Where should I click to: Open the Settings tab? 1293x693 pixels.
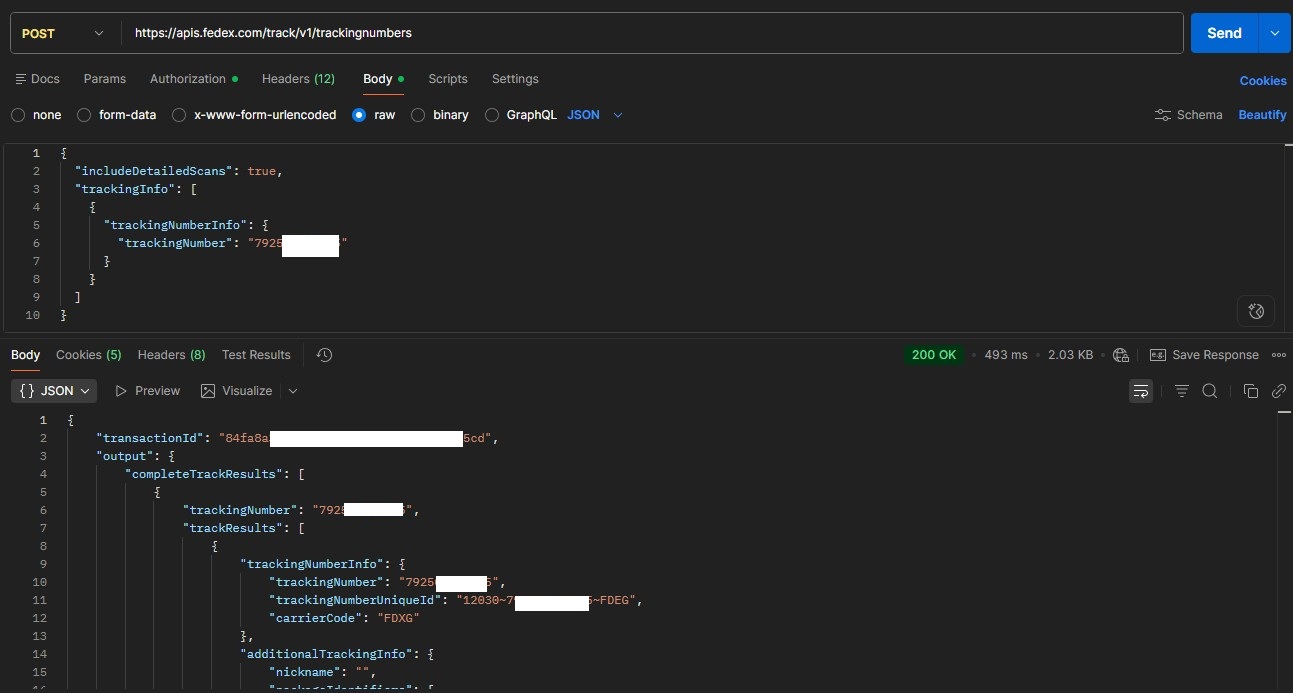tap(515, 79)
